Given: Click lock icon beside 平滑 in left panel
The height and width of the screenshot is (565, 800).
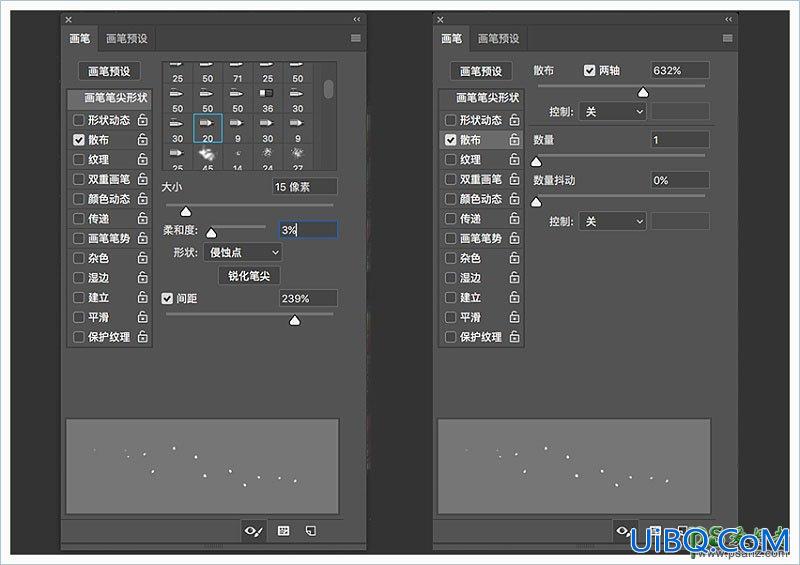Looking at the screenshot, I should [x=143, y=317].
